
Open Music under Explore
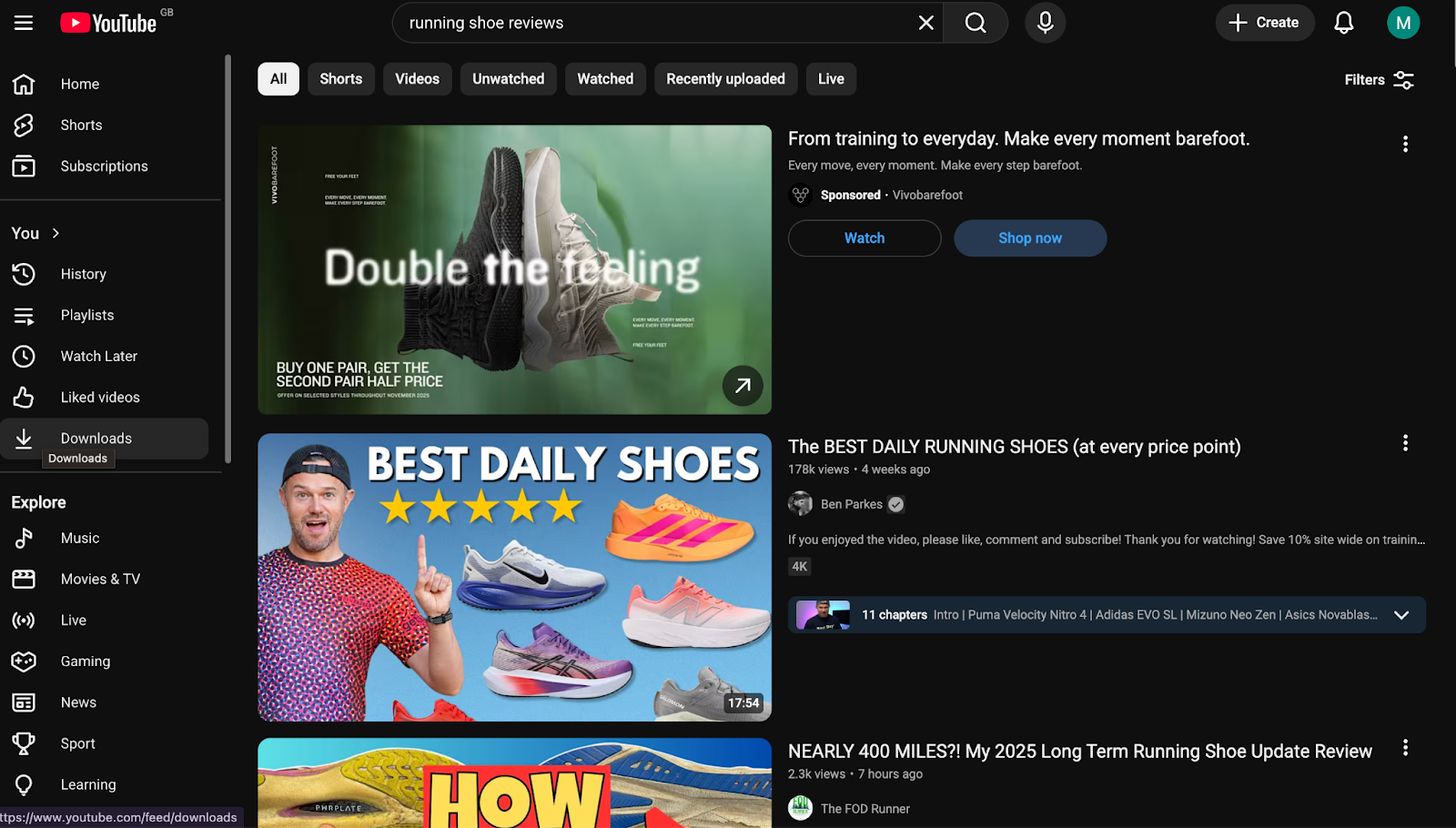tap(105, 538)
